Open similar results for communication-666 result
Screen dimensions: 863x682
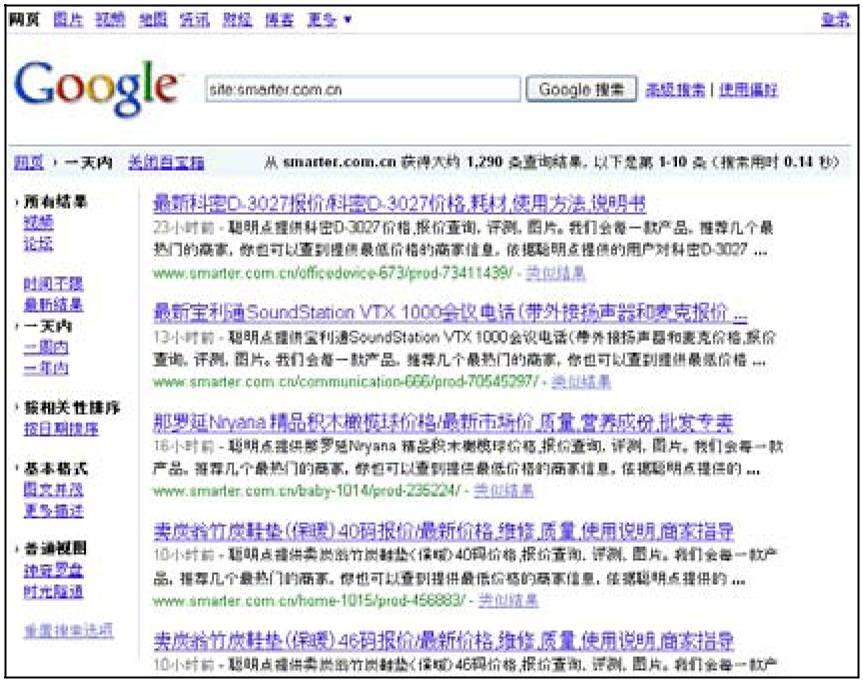click(581, 382)
